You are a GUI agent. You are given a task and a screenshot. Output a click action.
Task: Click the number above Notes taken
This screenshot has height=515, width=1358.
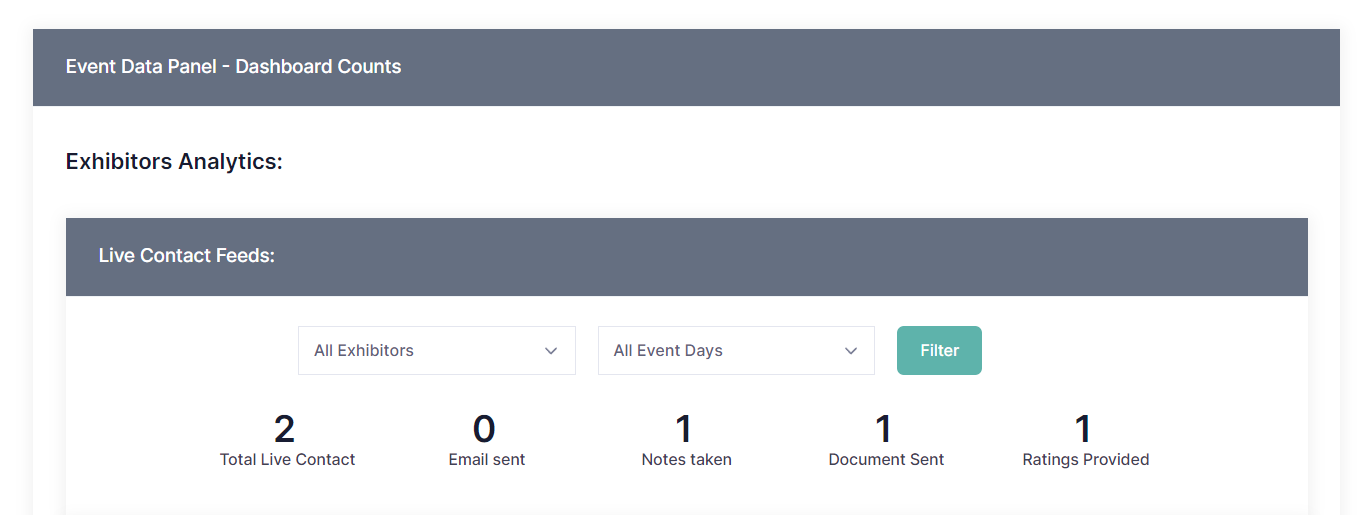(x=684, y=429)
